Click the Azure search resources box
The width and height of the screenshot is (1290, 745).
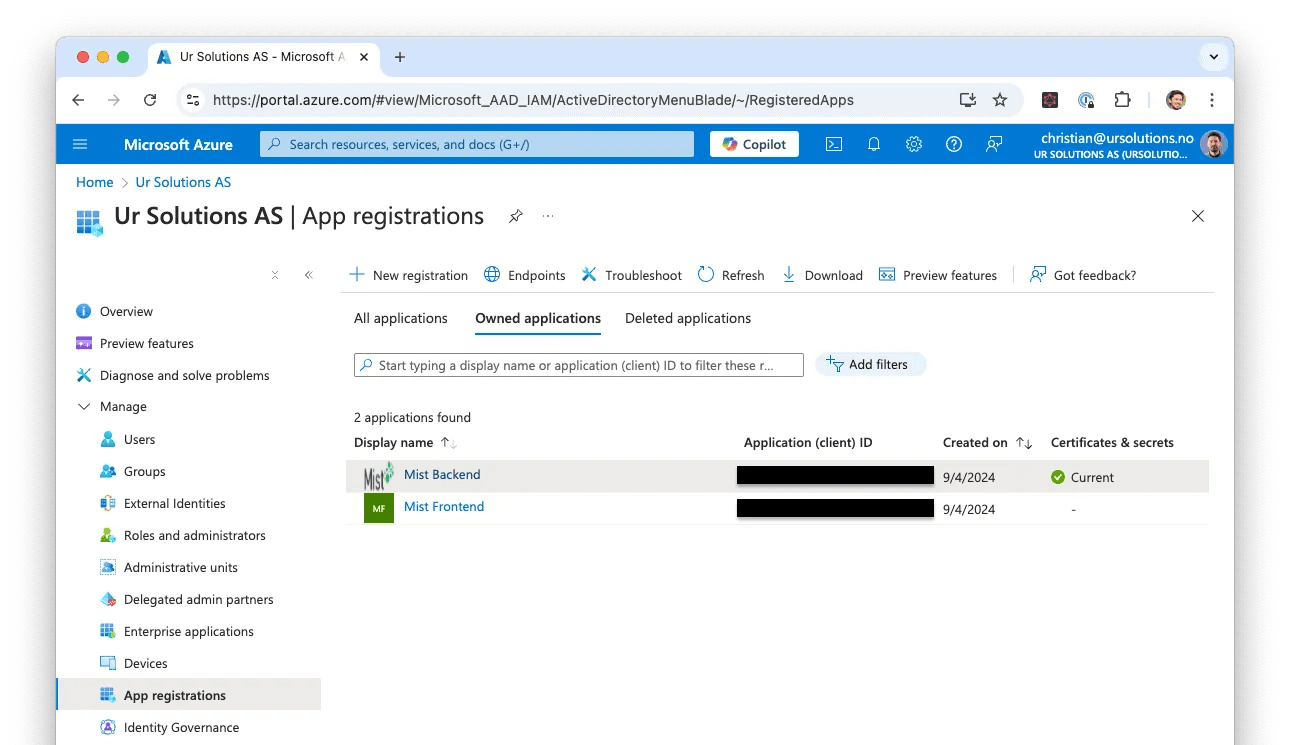(x=477, y=144)
